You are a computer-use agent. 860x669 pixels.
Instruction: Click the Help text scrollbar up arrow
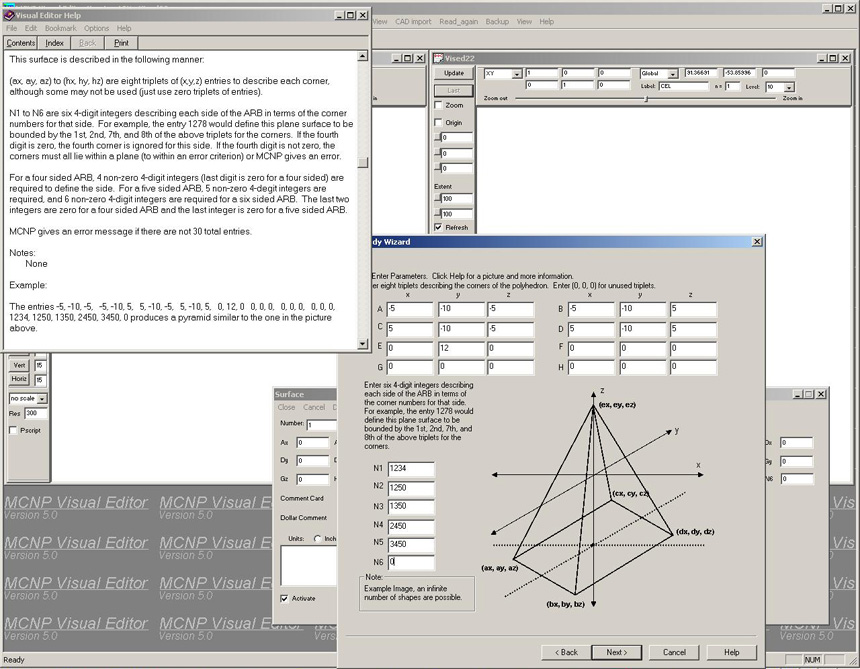[363, 56]
